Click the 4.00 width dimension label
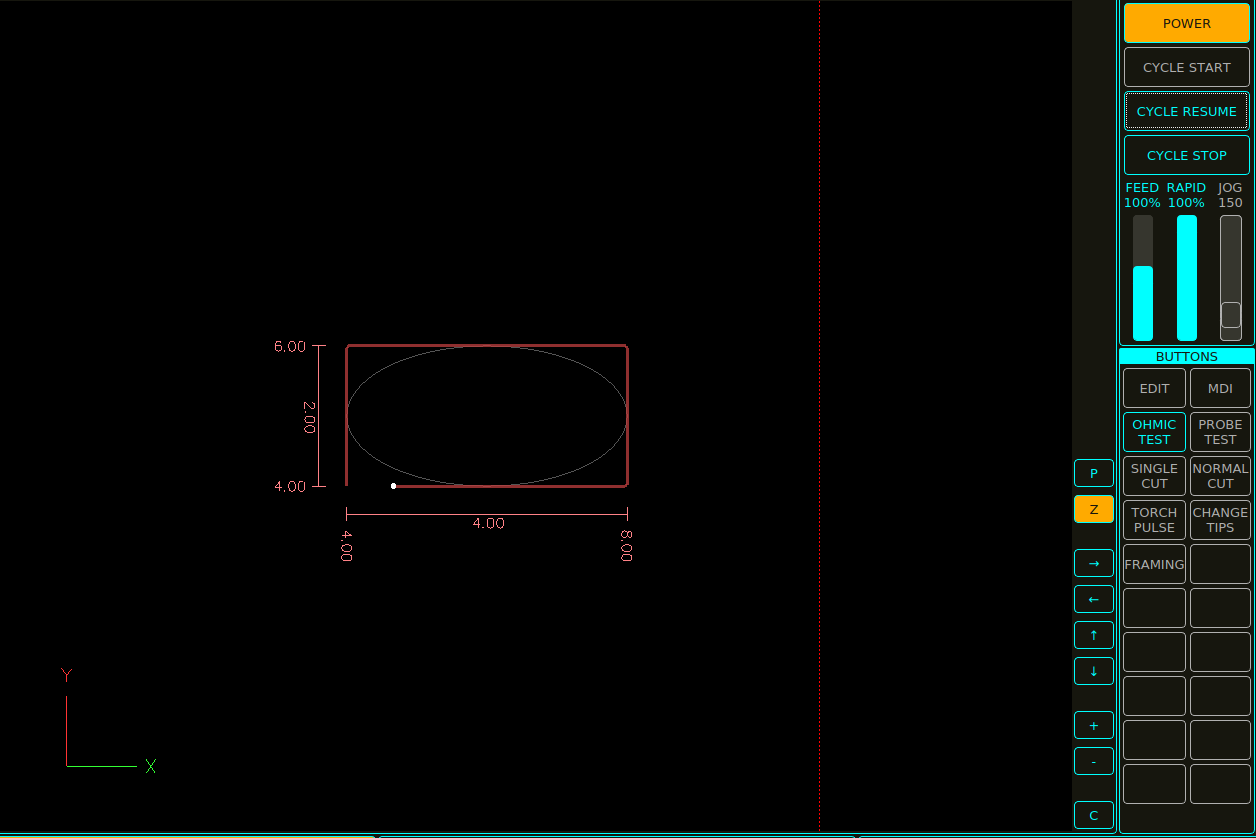This screenshot has width=1256, height=838. pos(489,523)
